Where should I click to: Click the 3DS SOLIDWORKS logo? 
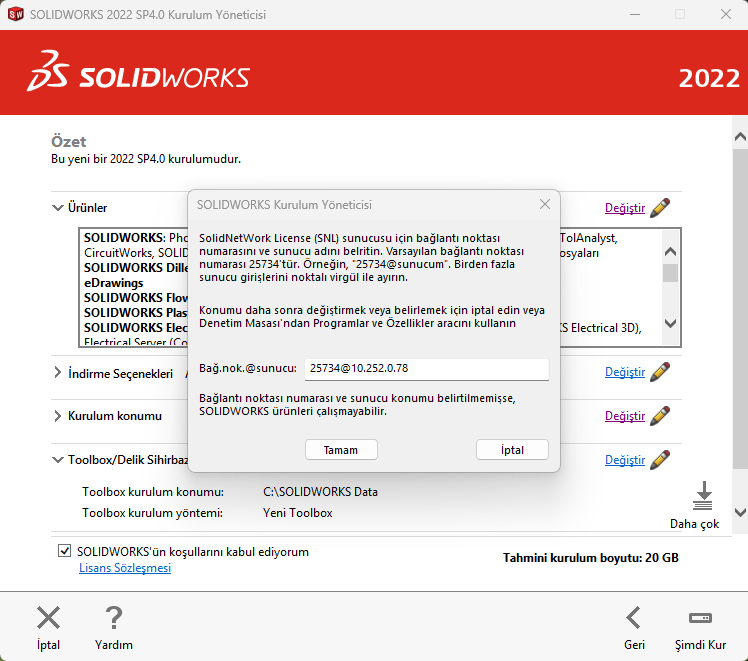pyautogui.click(x=138, y=72)
